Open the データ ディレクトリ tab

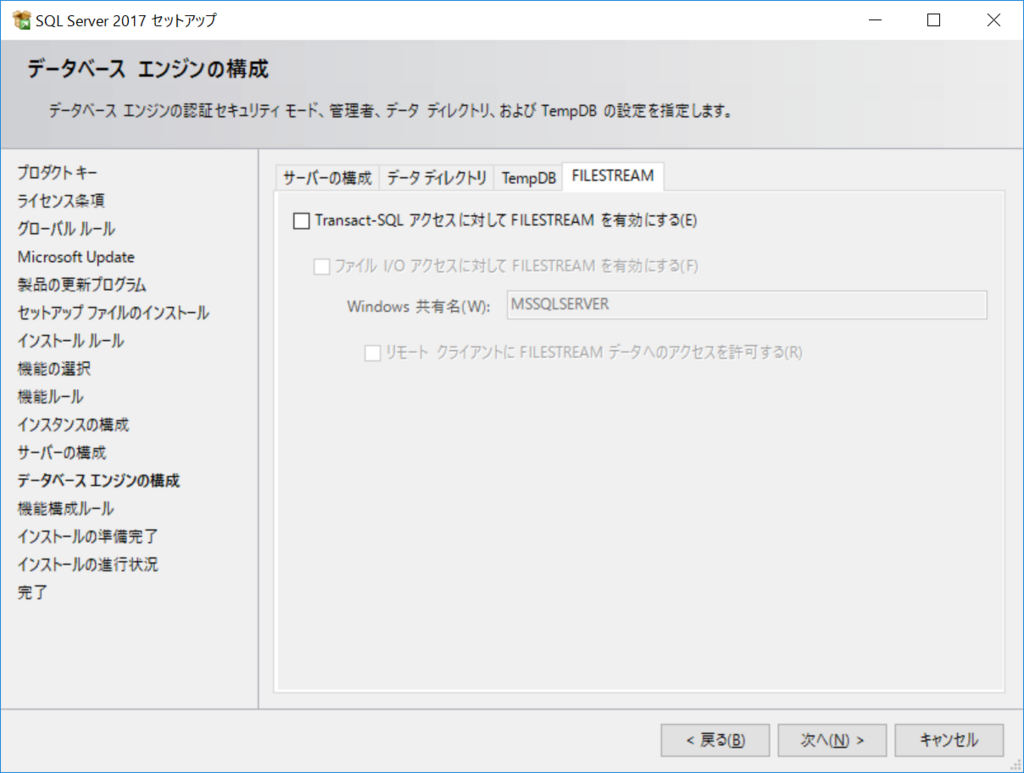click(436, 178)
